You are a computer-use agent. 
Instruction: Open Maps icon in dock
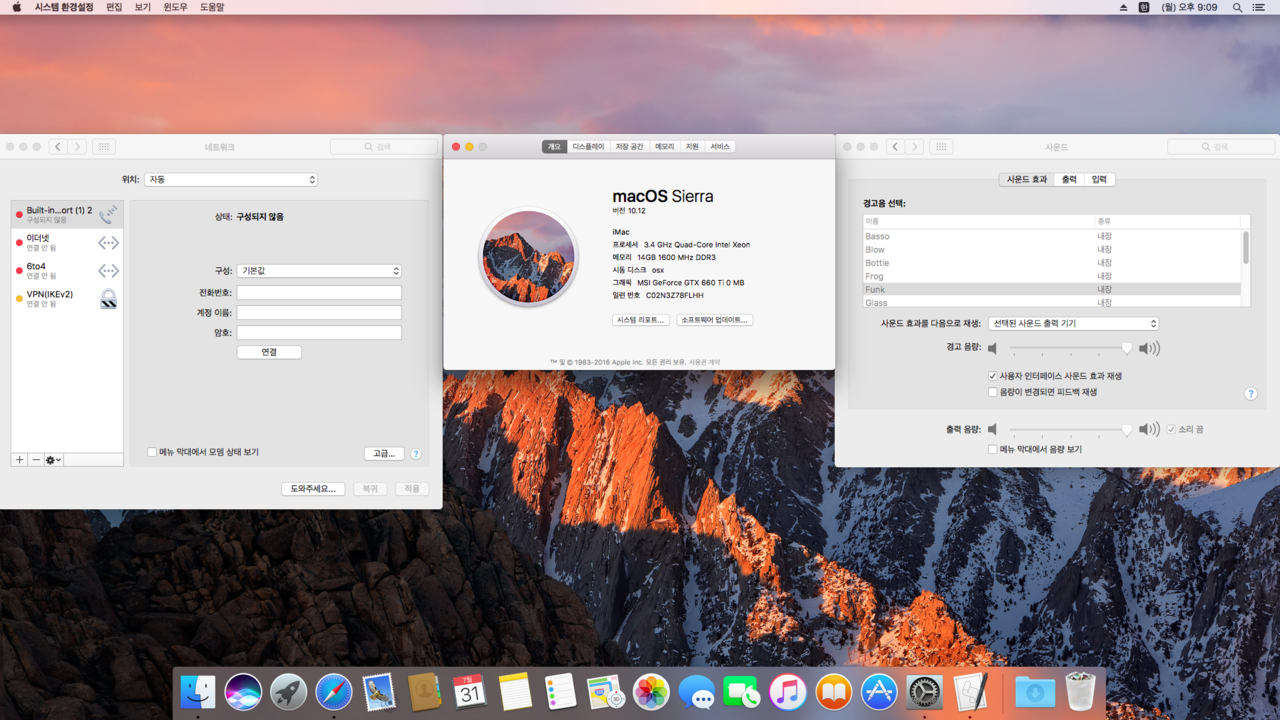(x=606, y=692)
